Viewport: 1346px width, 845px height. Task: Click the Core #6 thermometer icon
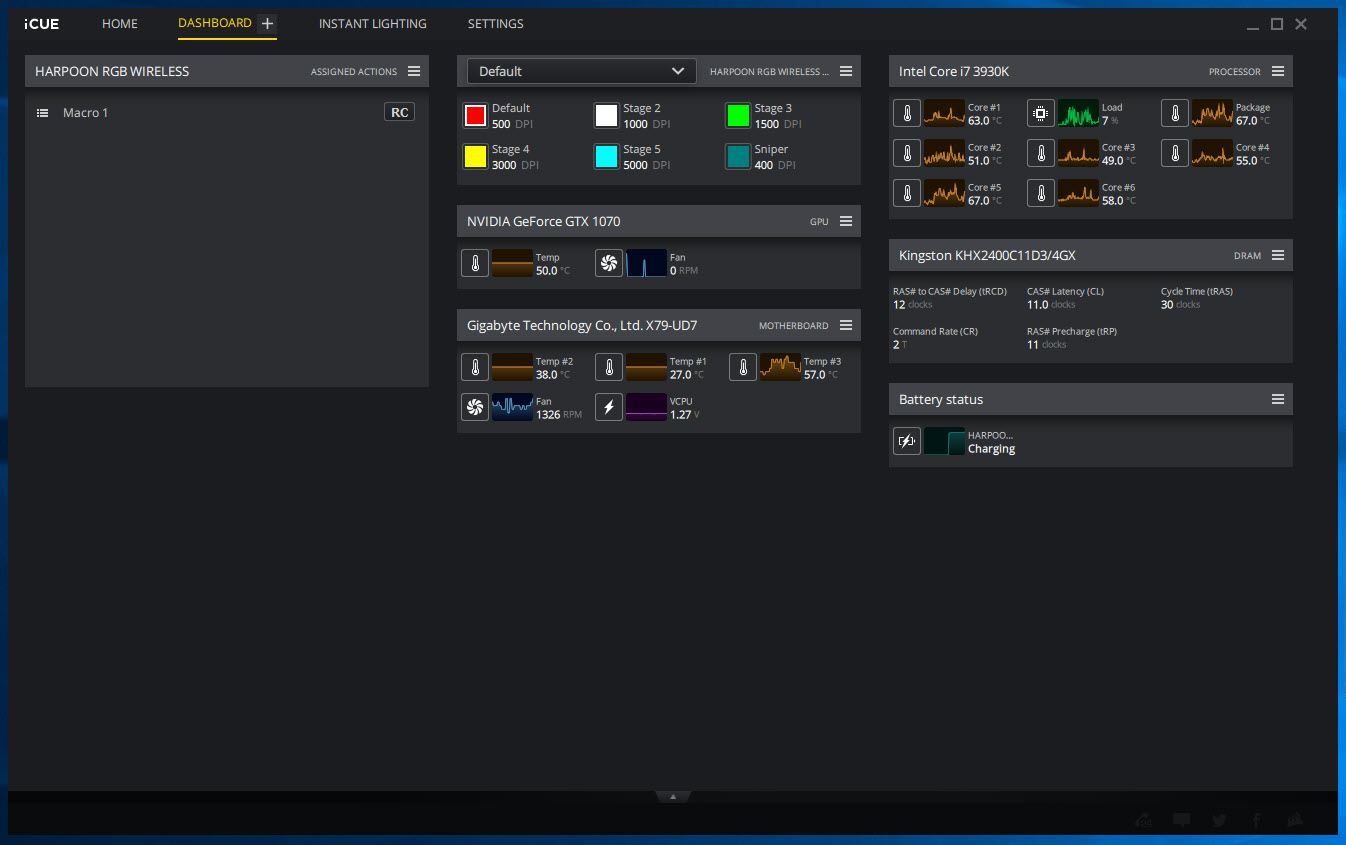click(x=1041, y=193)
